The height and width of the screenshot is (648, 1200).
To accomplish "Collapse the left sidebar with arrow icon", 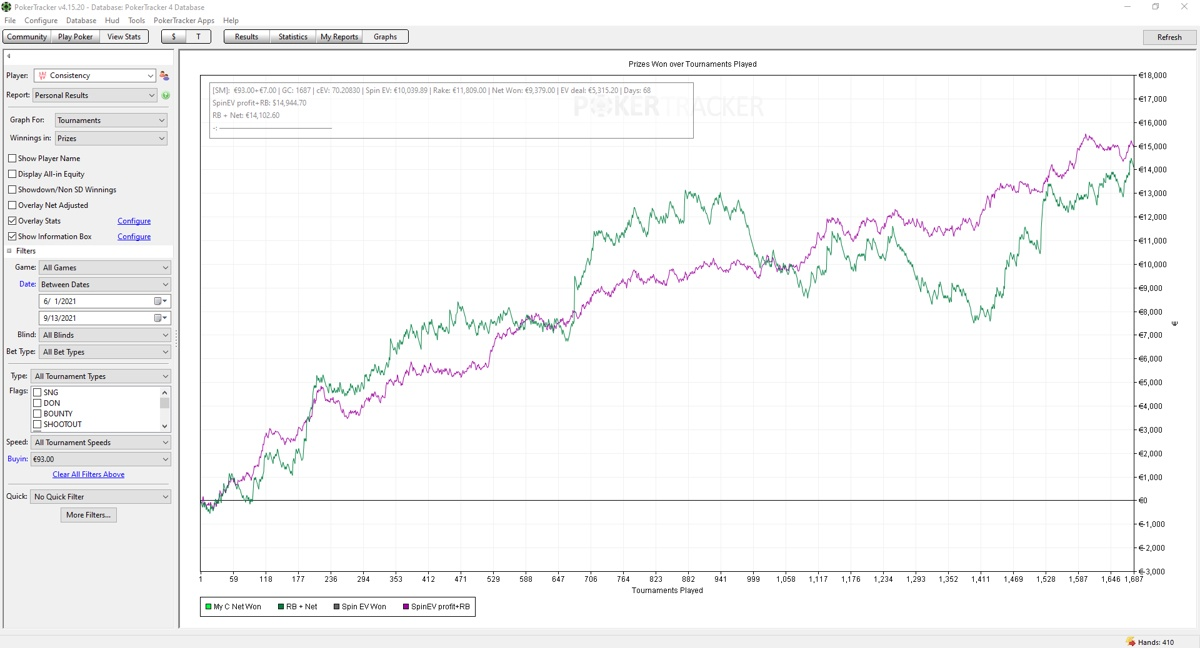I will 8,56.
